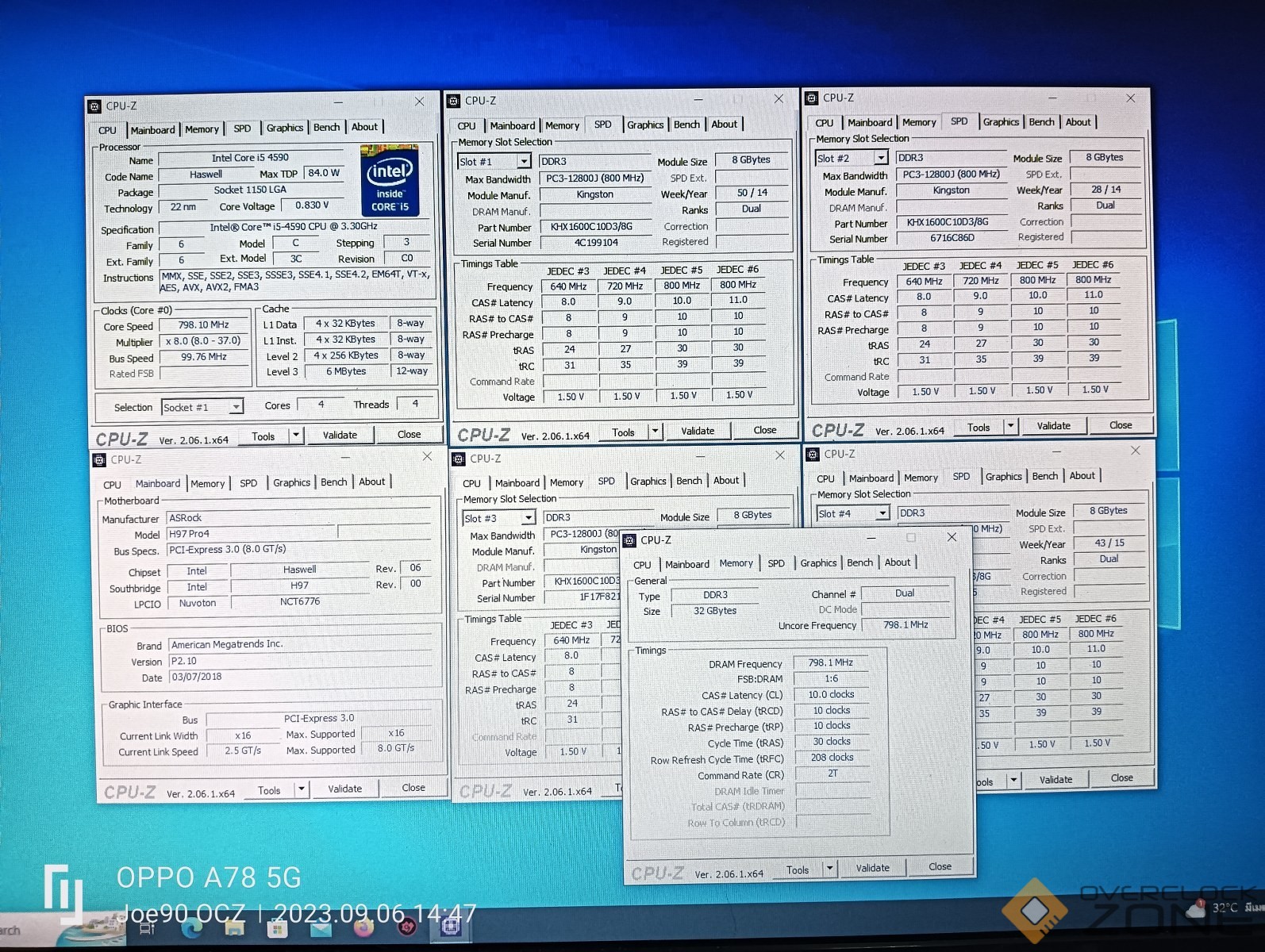Expand the Tools arrow in the Motherboard window

[301, 789]
